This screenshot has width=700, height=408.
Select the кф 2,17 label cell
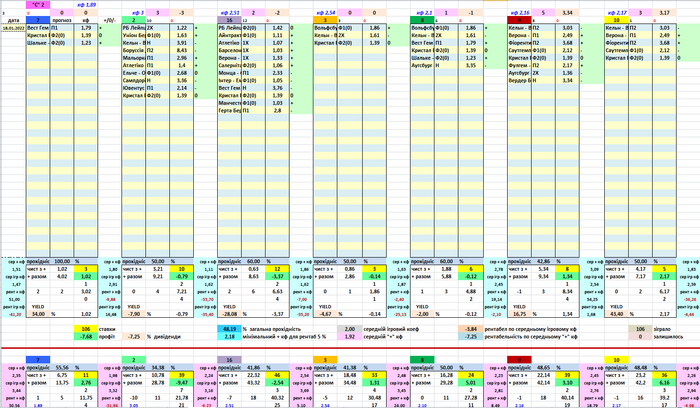click(617, 12)
